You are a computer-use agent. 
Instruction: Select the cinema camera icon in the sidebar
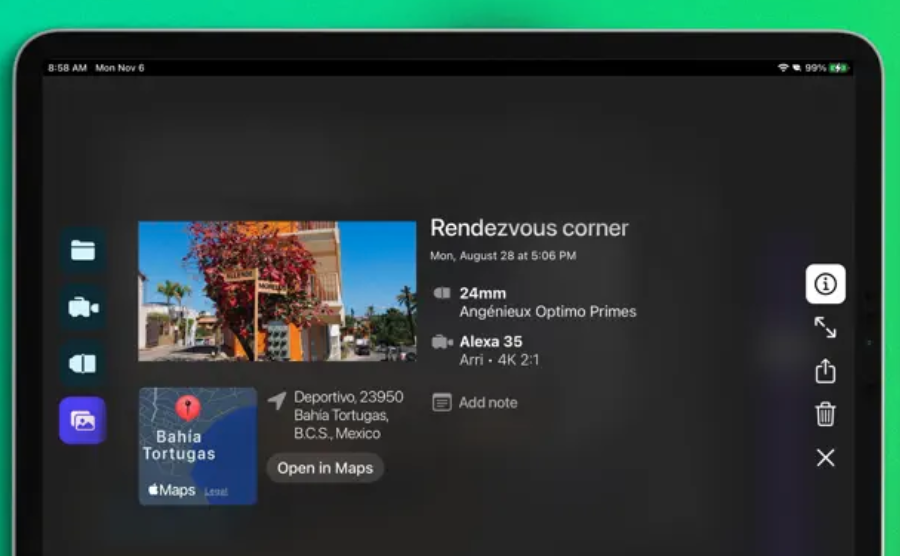[83, 307]
